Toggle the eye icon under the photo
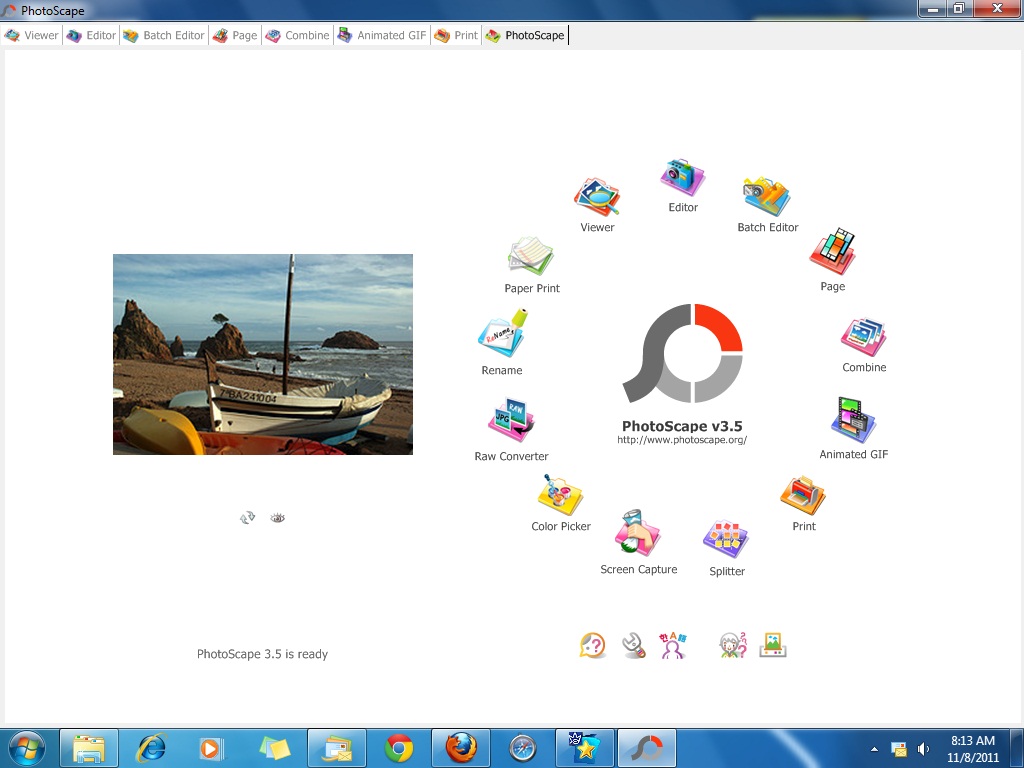The width and height of the screenshot is (1024, 768). coord(278,518)
